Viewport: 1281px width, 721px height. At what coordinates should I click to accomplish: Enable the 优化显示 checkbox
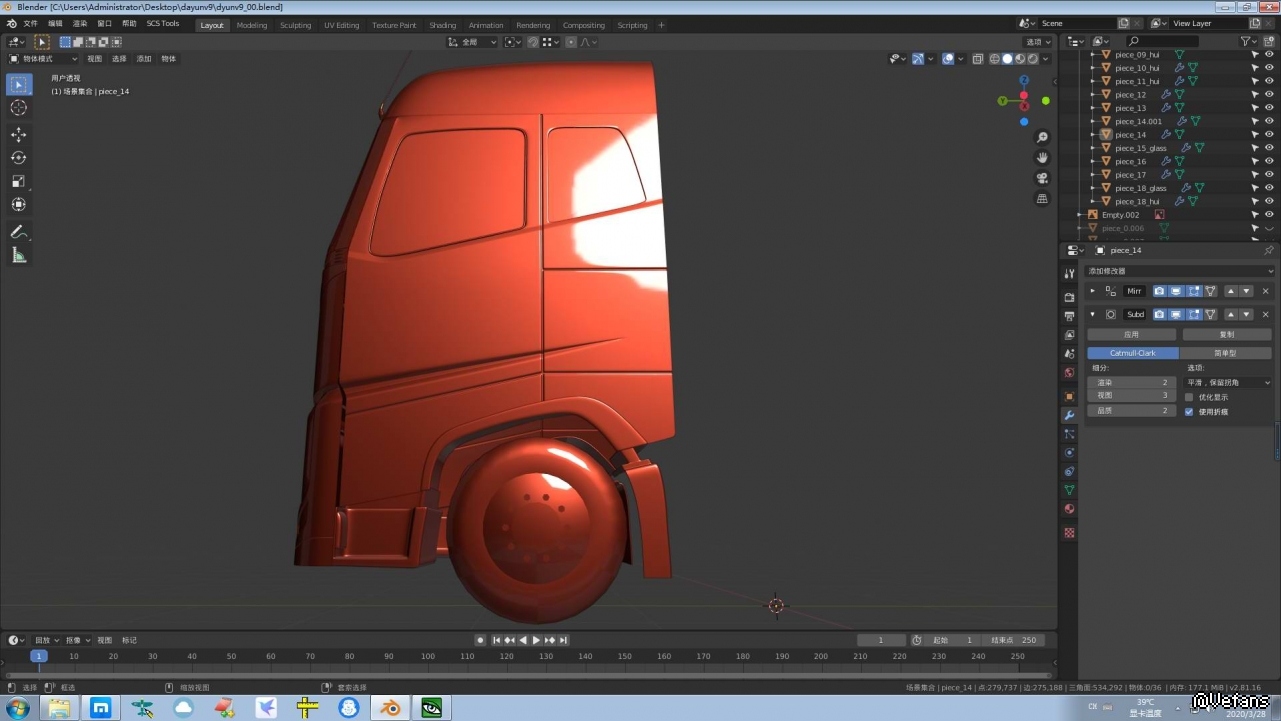tap(1189, 397)
